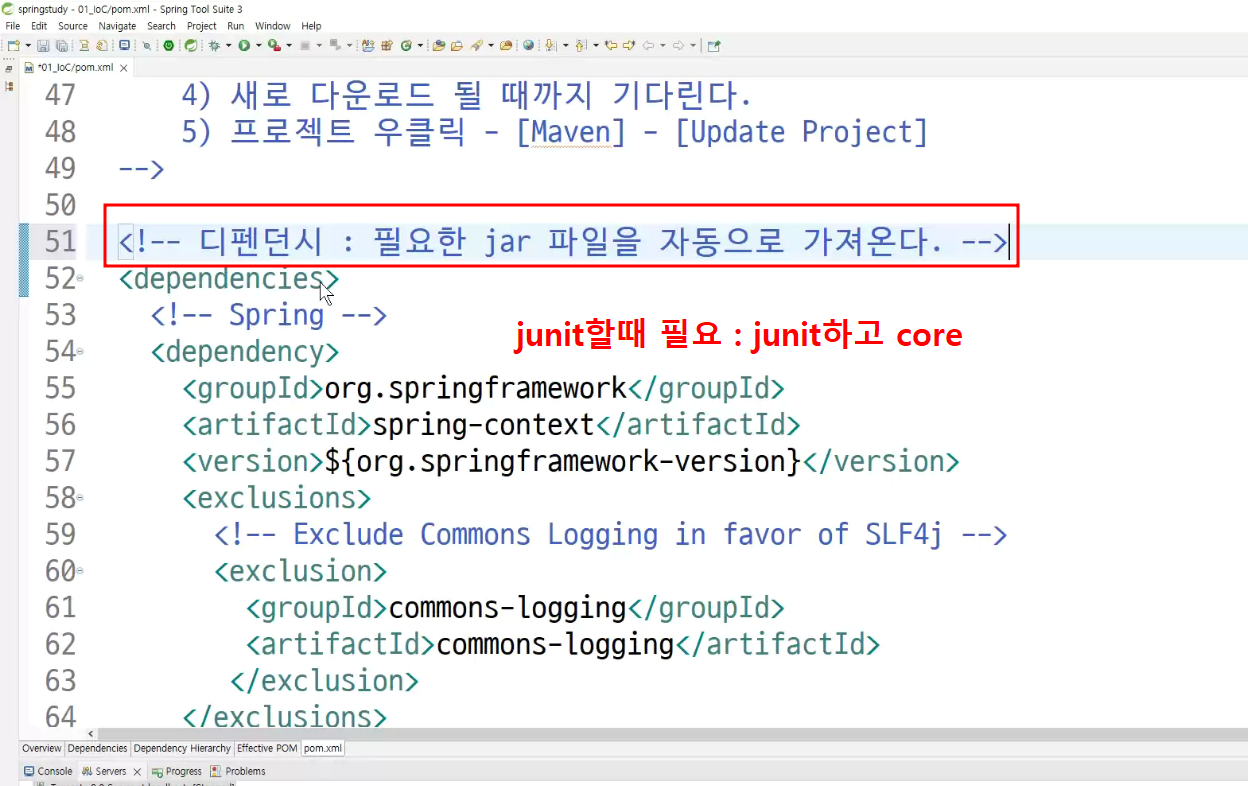Open the Run menu
This screenshot has height=786, width=1248.
click(235, 26)
